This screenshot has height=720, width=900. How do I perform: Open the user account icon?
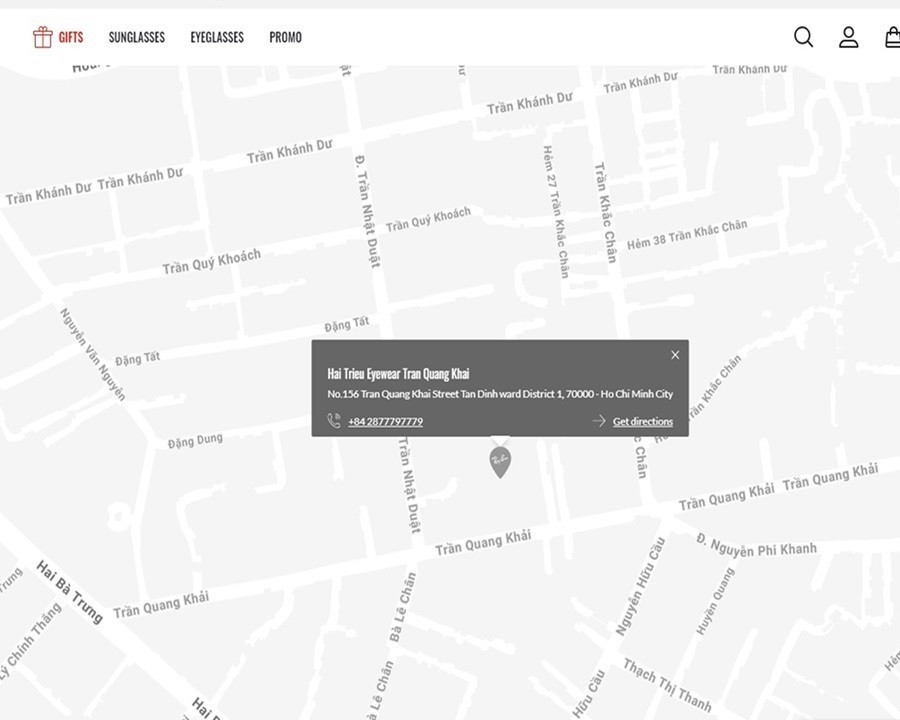click(x=848, y=37)
